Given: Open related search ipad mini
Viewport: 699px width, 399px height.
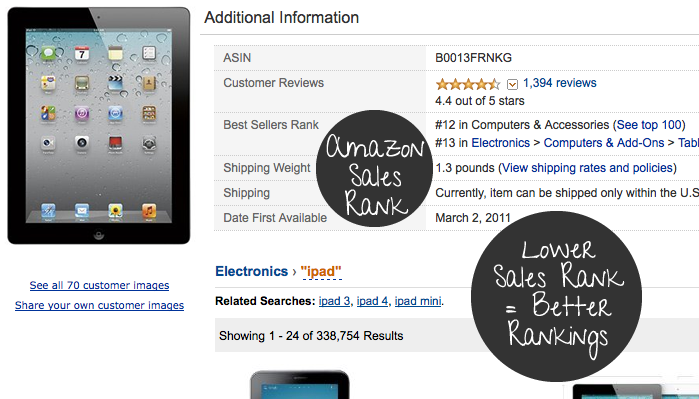Looking at the screenshot, I should 418,301.
